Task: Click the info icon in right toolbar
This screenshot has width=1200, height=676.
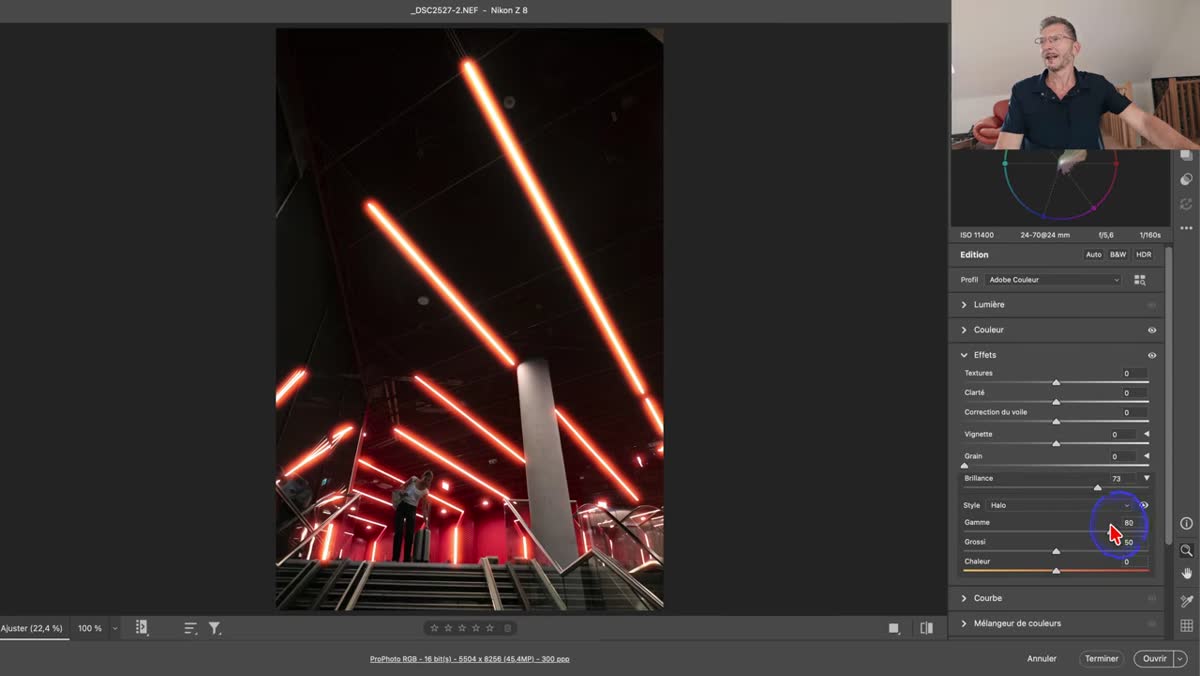Action: point(1186,523)
